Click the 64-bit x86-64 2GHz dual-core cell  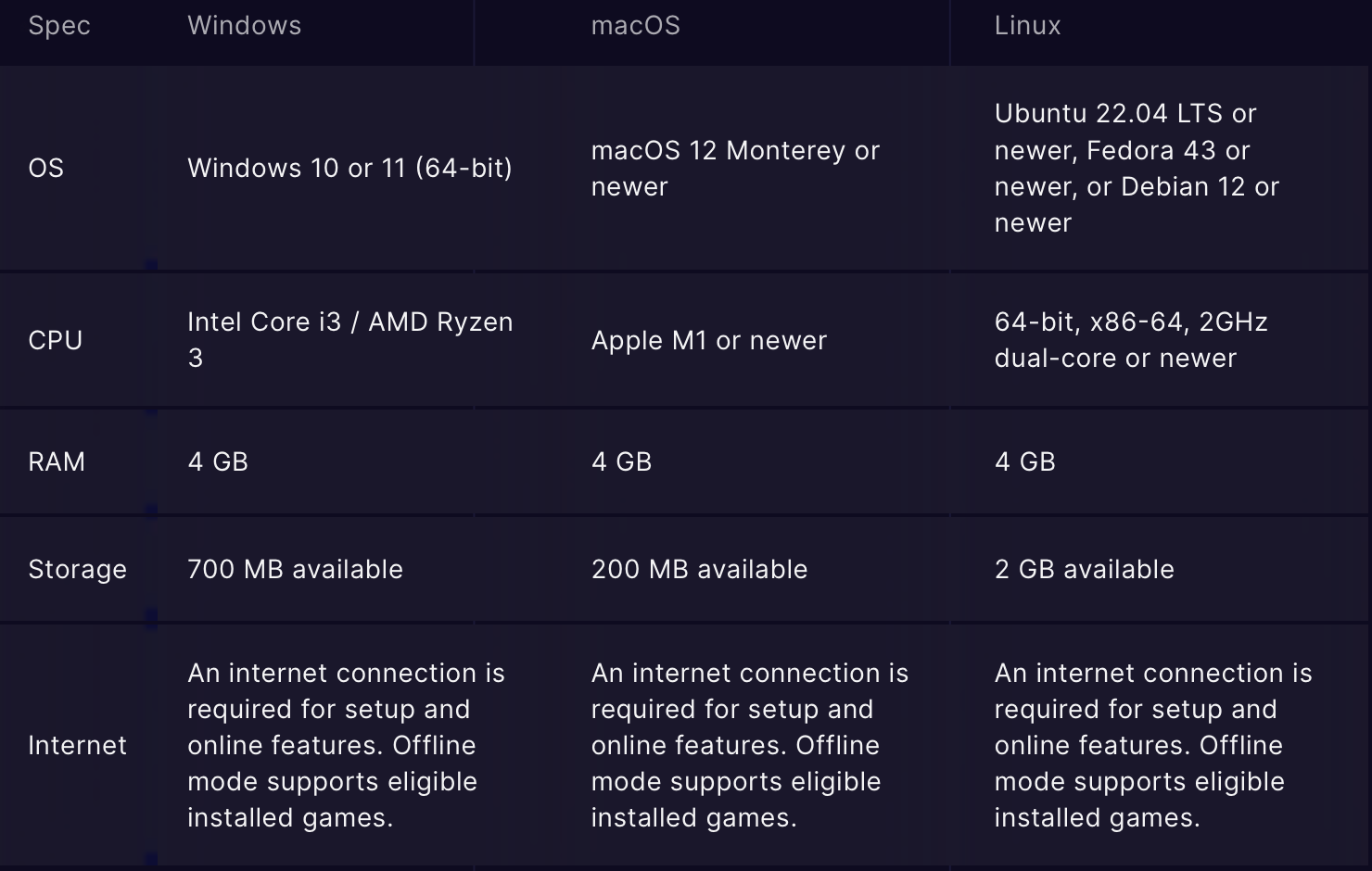(x=1131, y=339)
